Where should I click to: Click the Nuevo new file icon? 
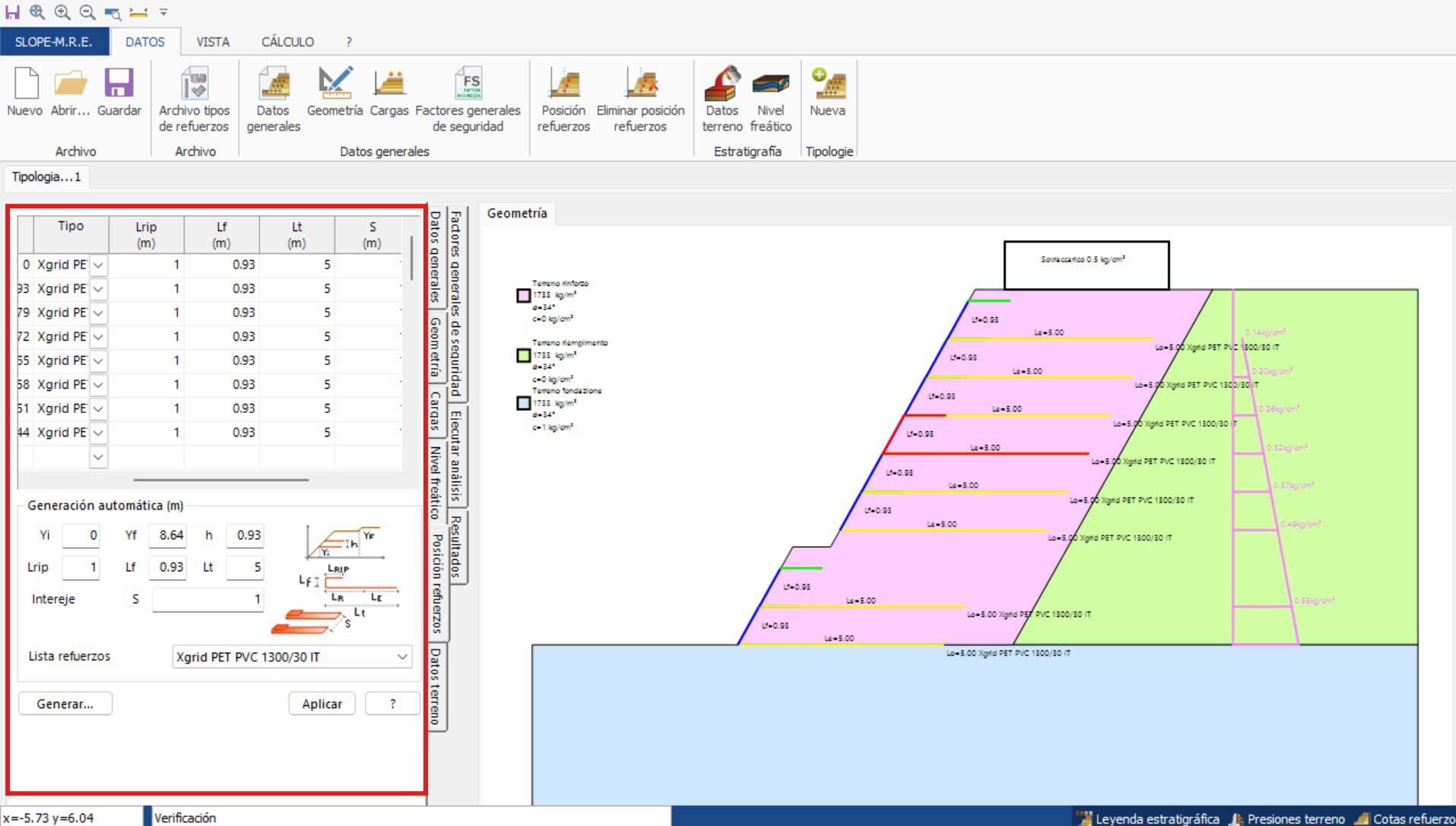coord(25,84)
